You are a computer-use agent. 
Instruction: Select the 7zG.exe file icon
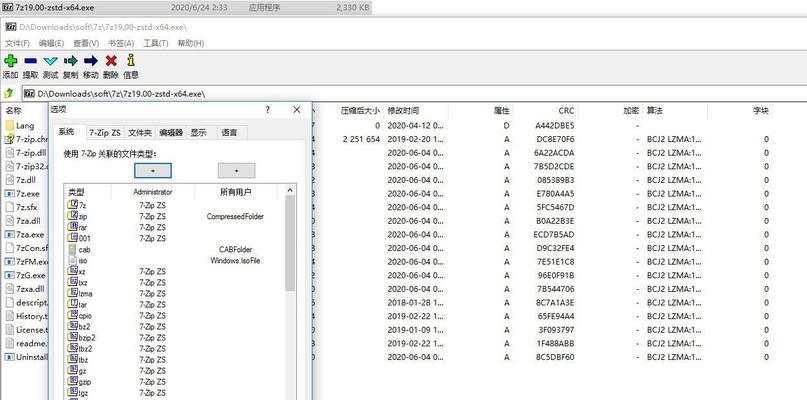point(10,275)
